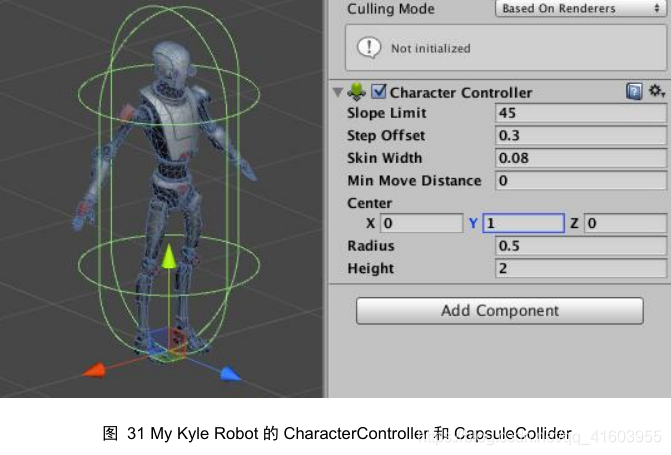Disable the Character Controller checkbox
This screenshot has width=671, height=455.
point(379,91)
